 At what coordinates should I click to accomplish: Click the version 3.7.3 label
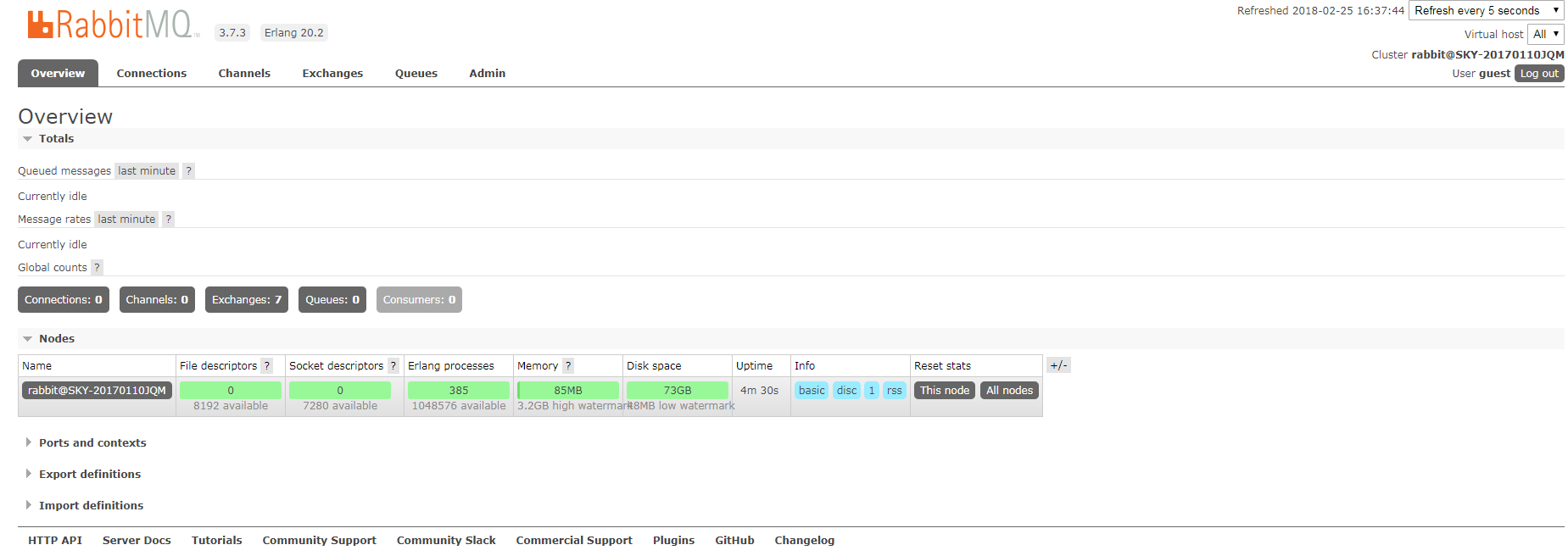(x=232, y=33)
